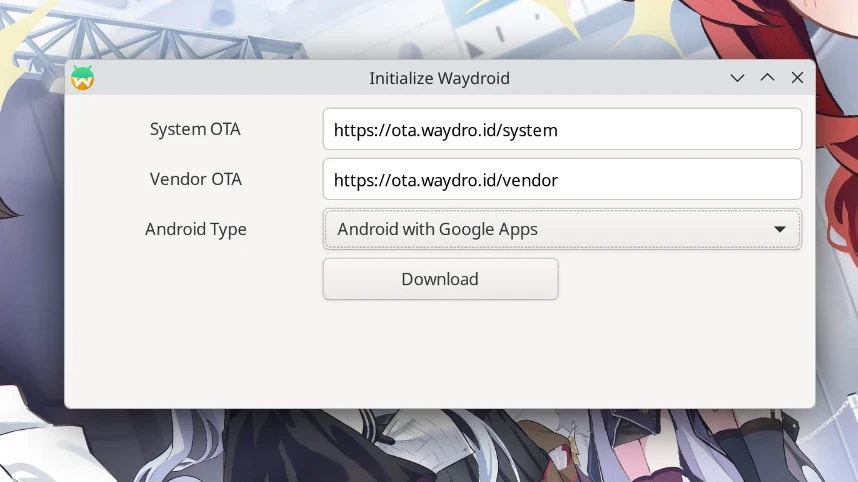Start the download with the Download button
The width and height of the screenshot is (858, 482).
coord(440,279)
